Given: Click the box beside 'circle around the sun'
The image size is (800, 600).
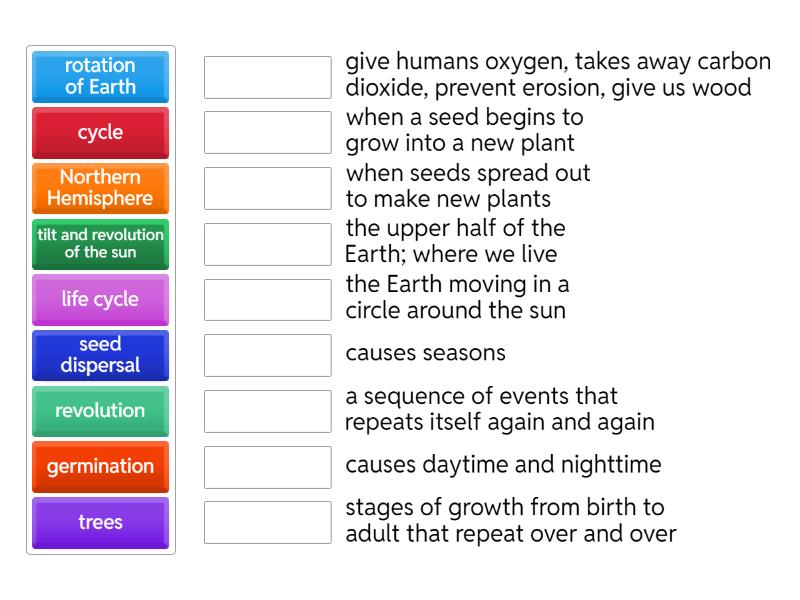Looking at the screenshot, I should [267, 299].
